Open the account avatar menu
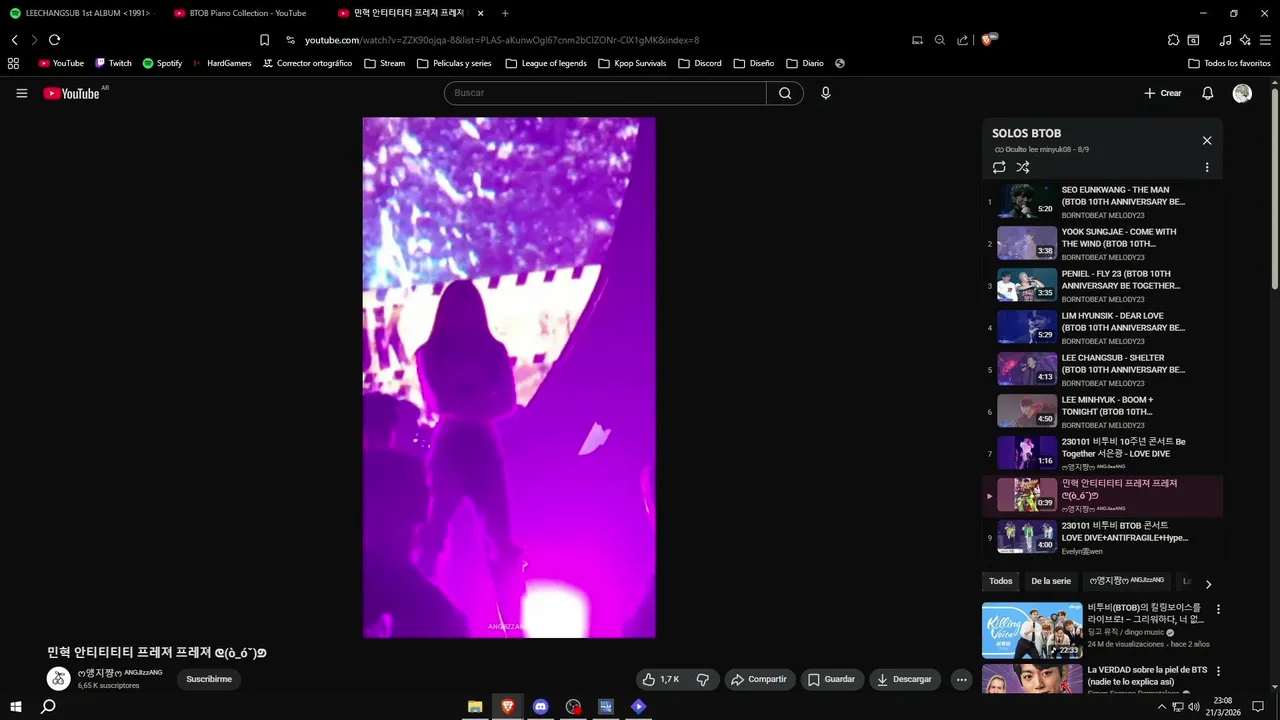Screen dimensions: 1280x720 click(1242, 93)
